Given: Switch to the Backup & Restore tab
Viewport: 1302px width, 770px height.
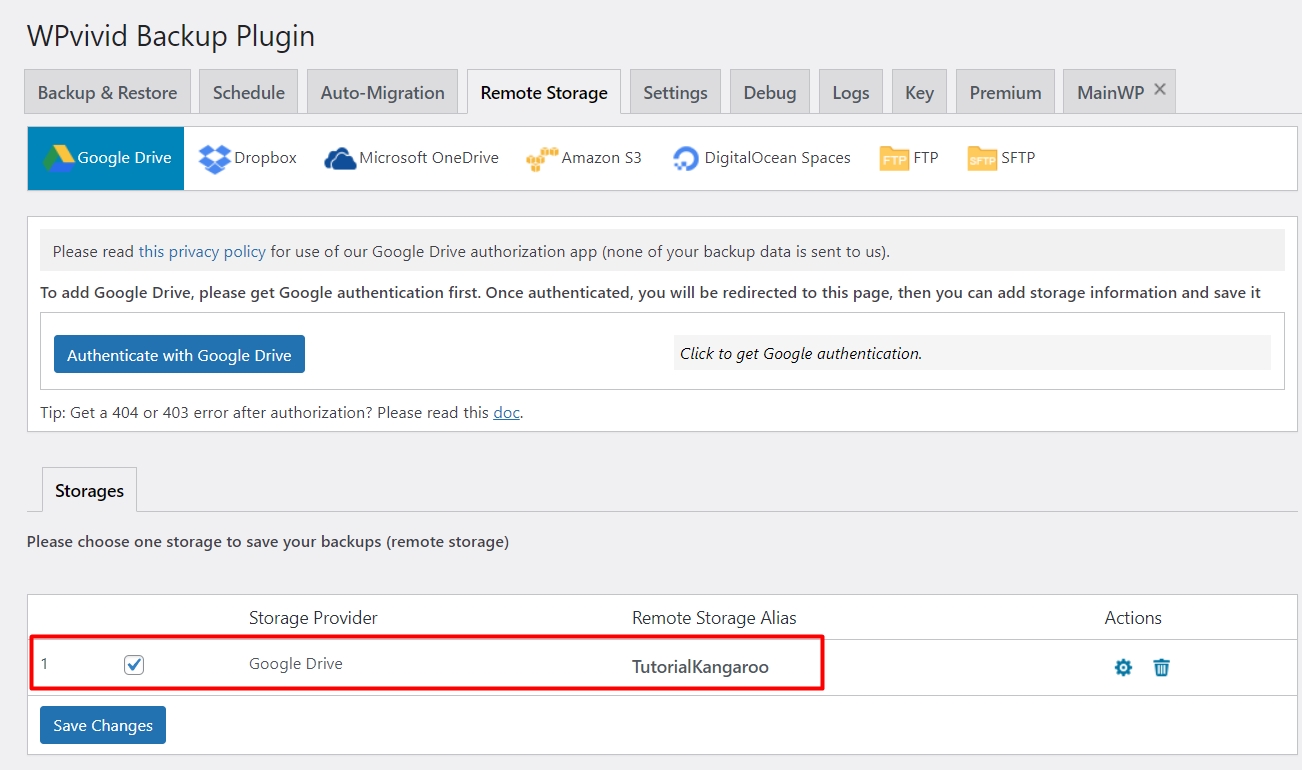Looking at the screenshot, I should [107, 93].
